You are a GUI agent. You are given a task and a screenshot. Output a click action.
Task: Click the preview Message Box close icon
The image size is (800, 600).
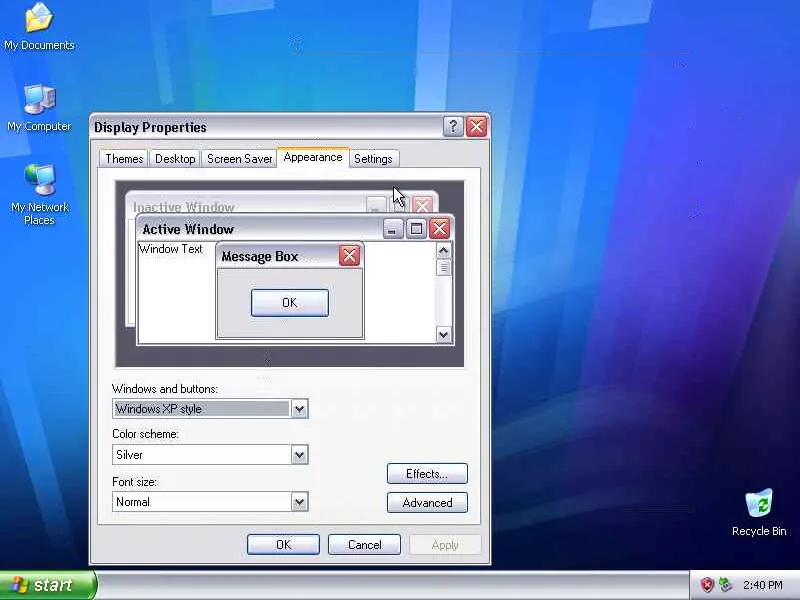point(349,256)
